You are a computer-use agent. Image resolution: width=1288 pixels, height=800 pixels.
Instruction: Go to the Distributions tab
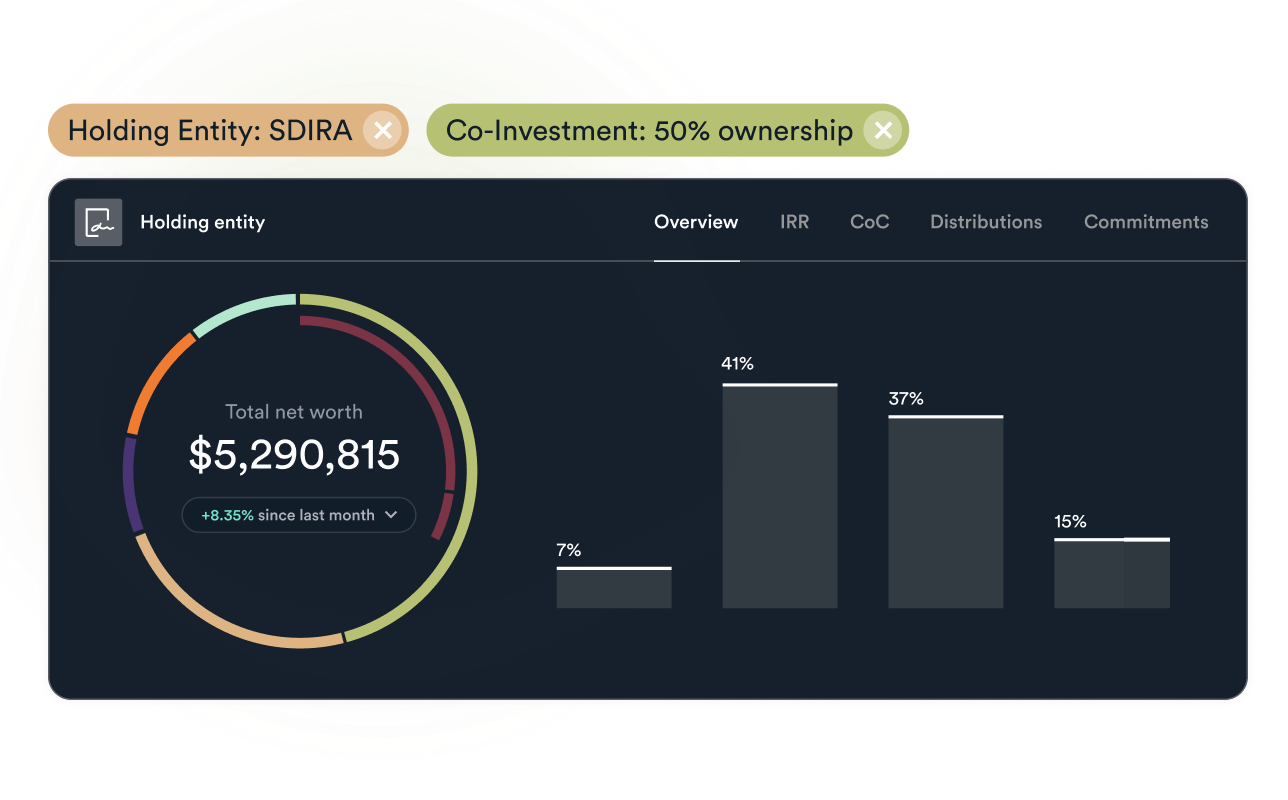pyautogui.click(x=986, y=222)
